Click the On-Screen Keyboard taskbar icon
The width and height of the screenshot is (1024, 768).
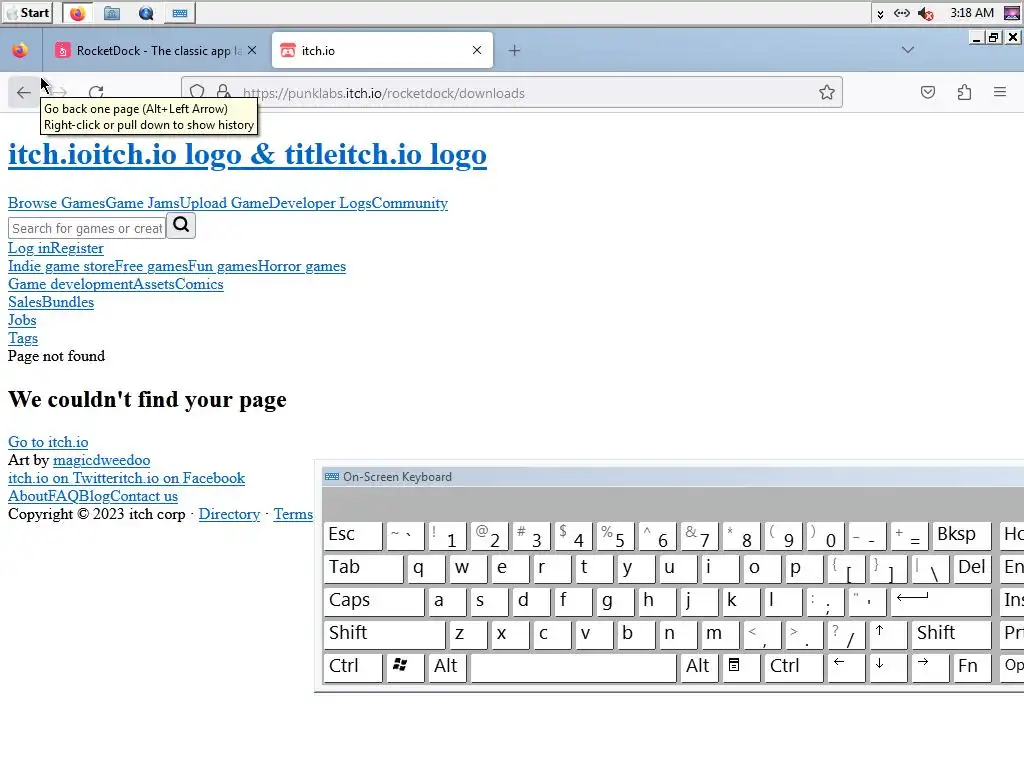[180, 13]
